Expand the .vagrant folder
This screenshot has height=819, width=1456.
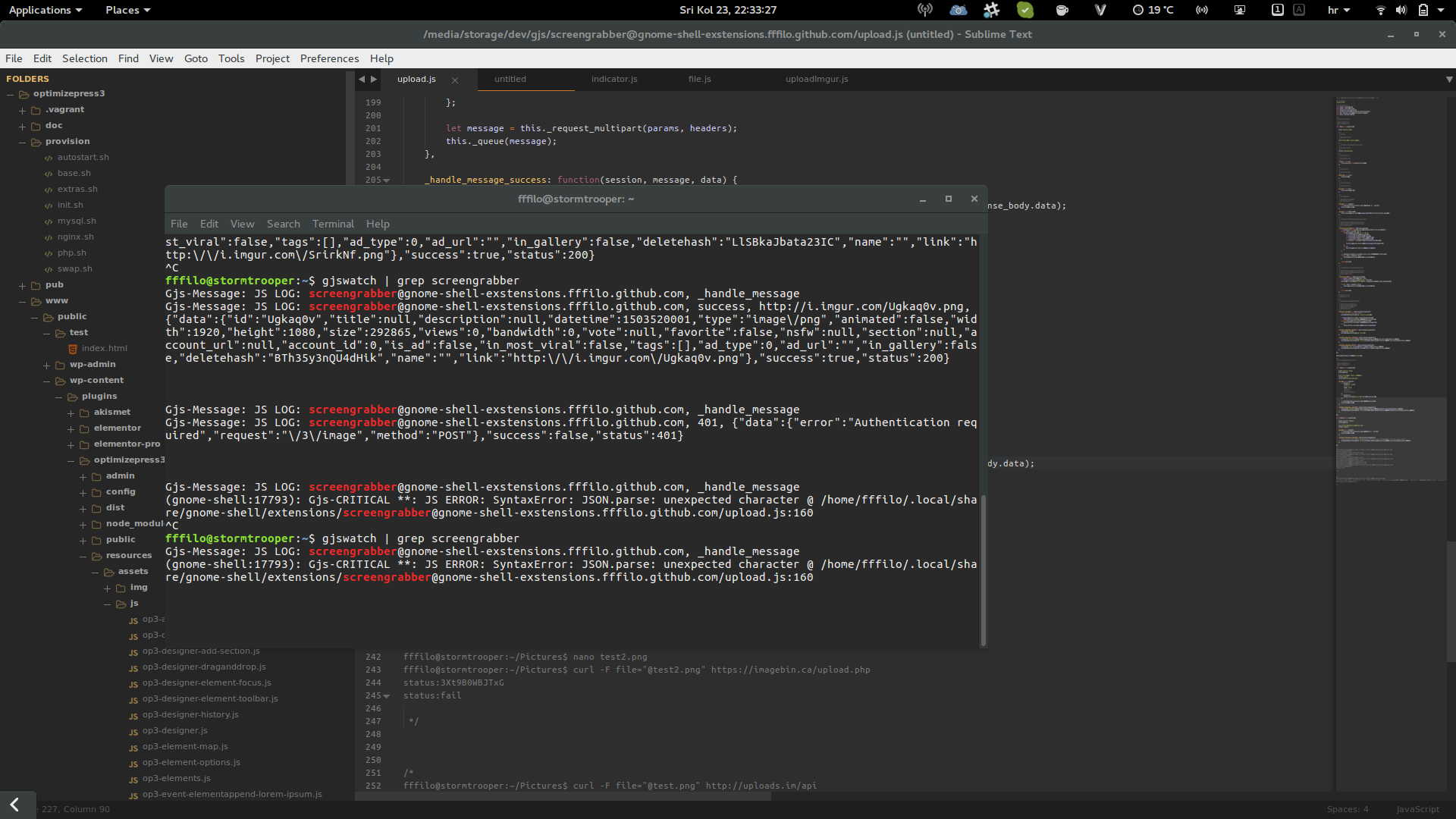point(23,110)
